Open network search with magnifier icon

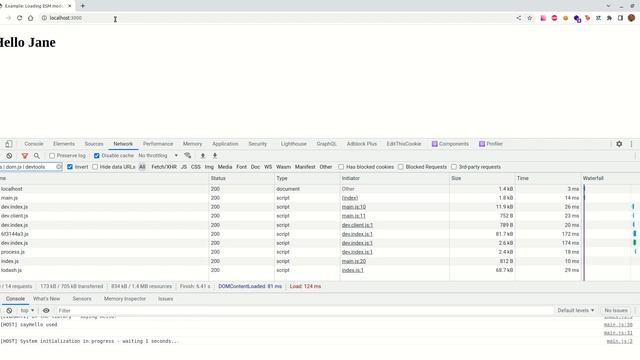(x=37, y=156)
